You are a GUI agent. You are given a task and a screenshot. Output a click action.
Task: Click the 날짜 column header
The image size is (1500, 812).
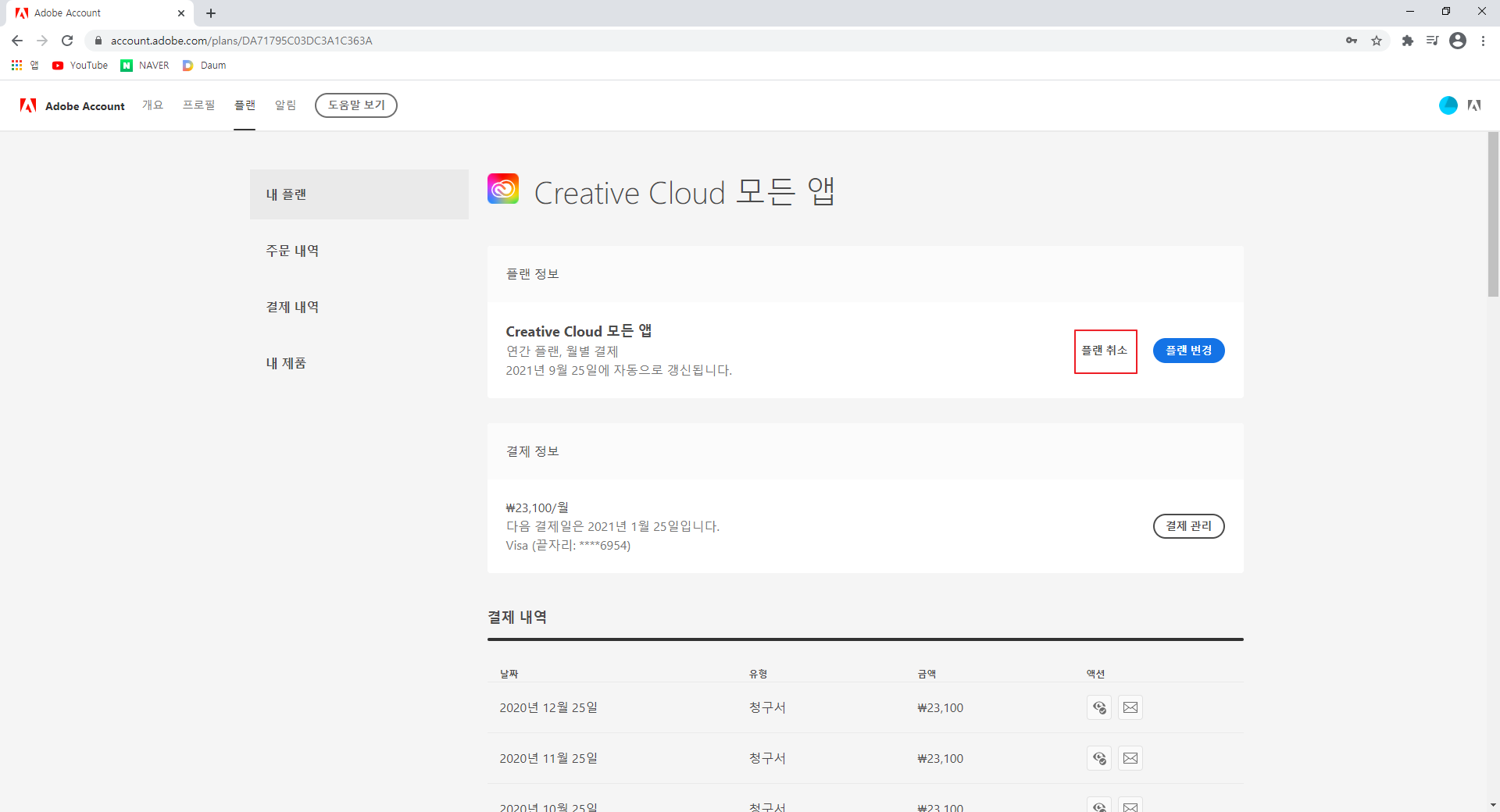(x=509, y=674)
